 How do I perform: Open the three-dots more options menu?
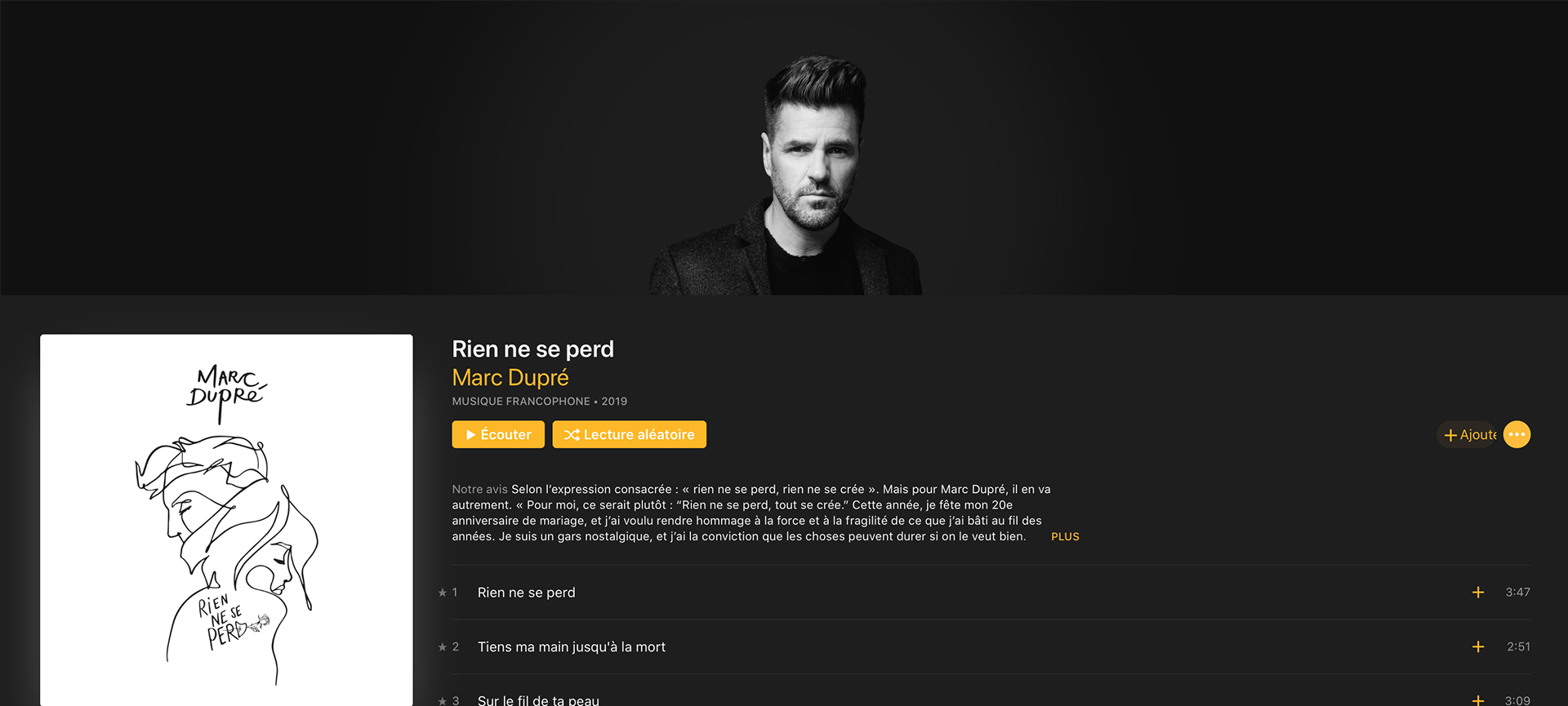pyautogui.click(x=1517, y=434)
